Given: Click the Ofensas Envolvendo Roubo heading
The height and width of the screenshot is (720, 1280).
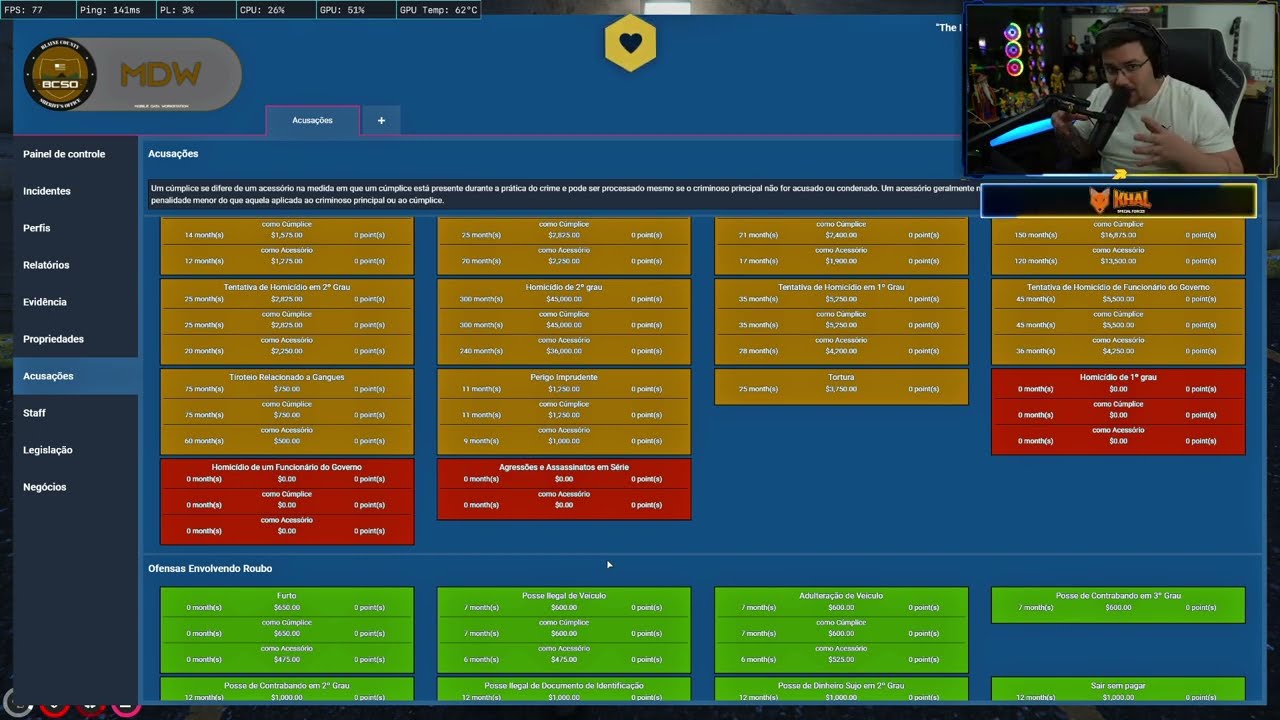Looking at the screenshot, I should tap(210, 568).
